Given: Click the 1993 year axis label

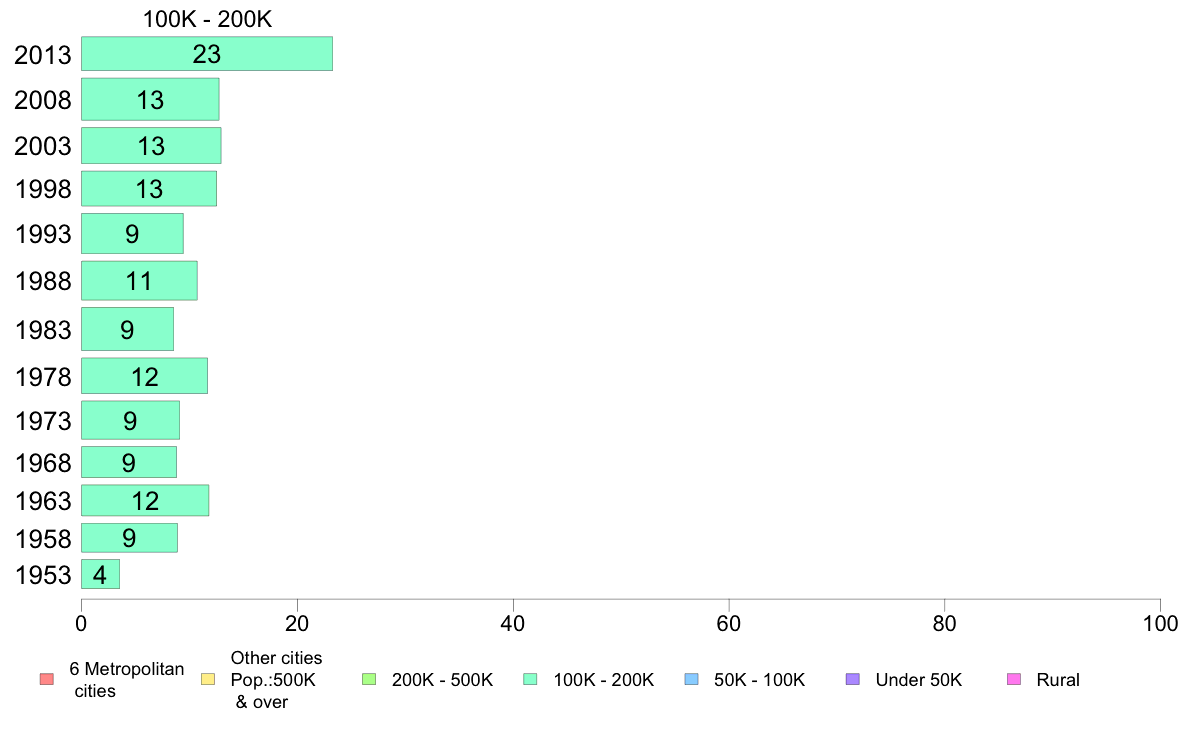Looking at the screenshot, I should [x=42, y=233].
